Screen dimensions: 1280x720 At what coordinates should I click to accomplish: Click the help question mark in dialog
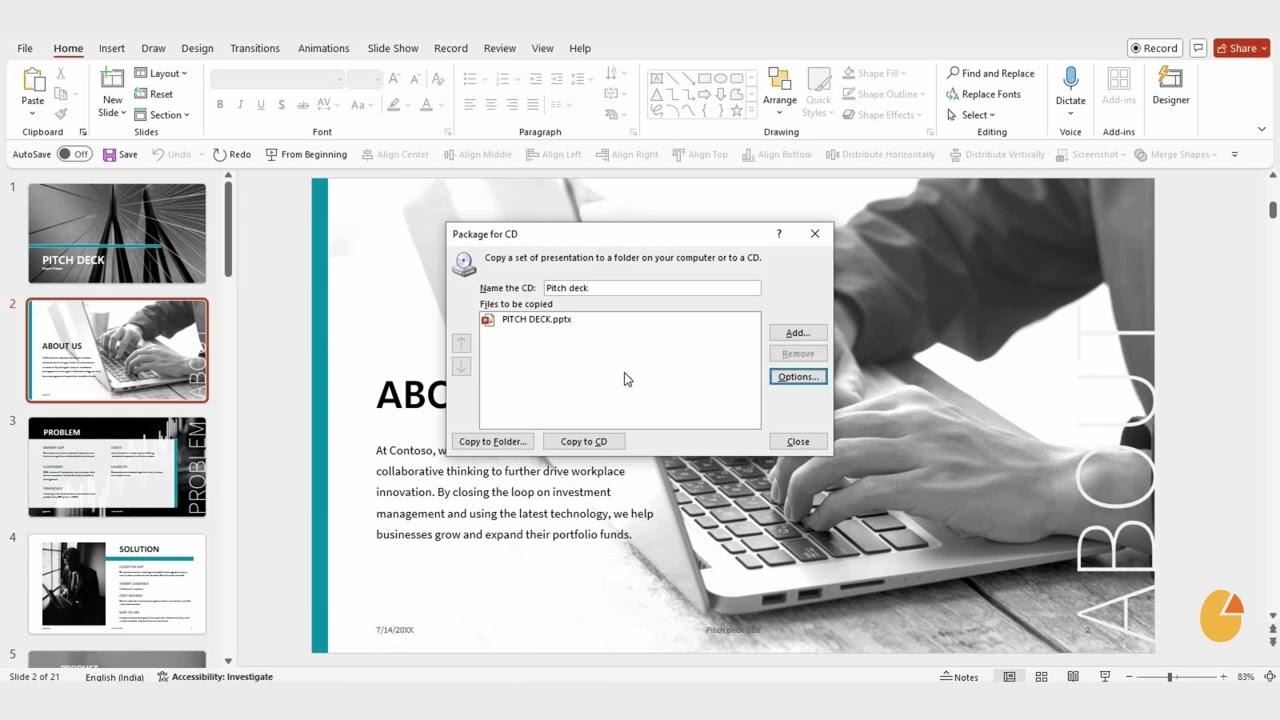[779, 234]
